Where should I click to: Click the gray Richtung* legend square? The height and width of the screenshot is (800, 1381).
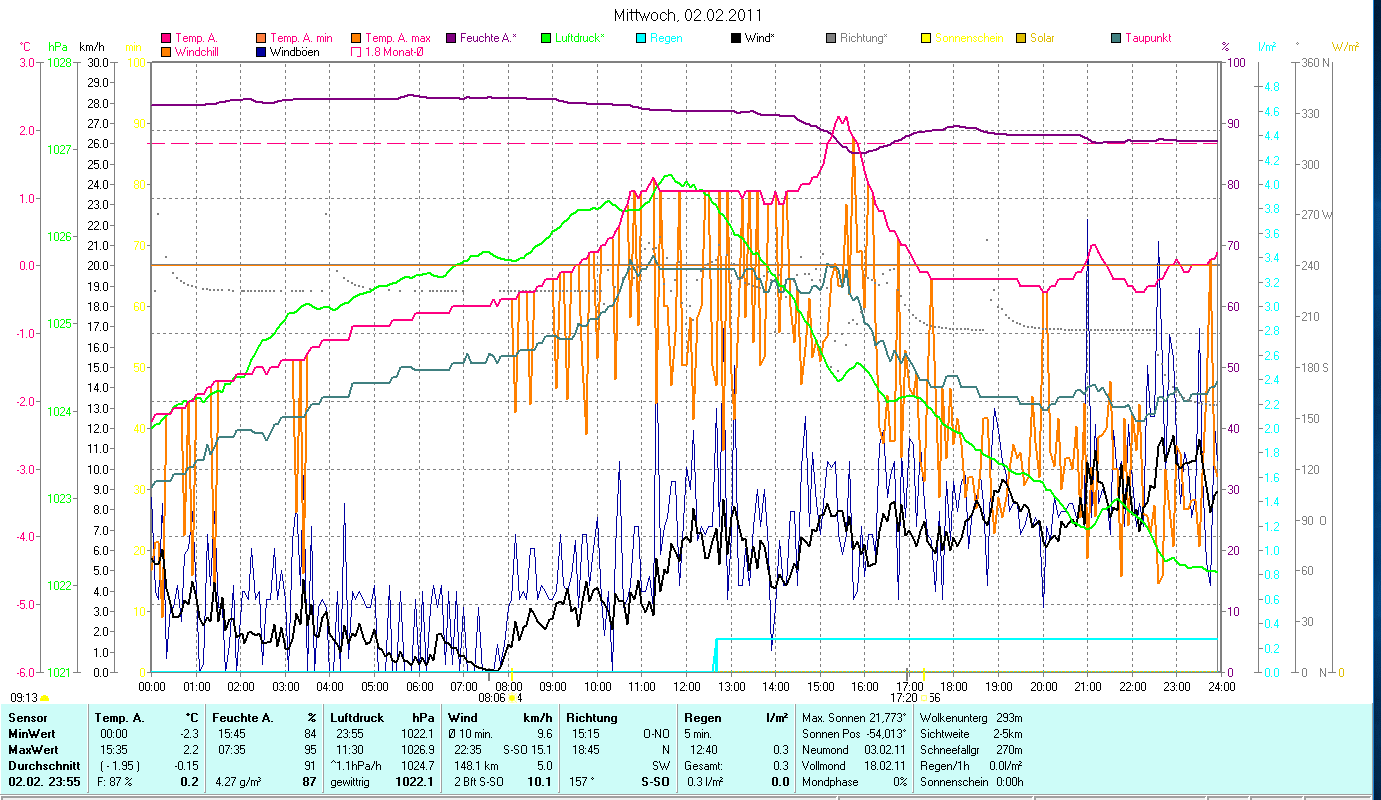coord(831,39)
